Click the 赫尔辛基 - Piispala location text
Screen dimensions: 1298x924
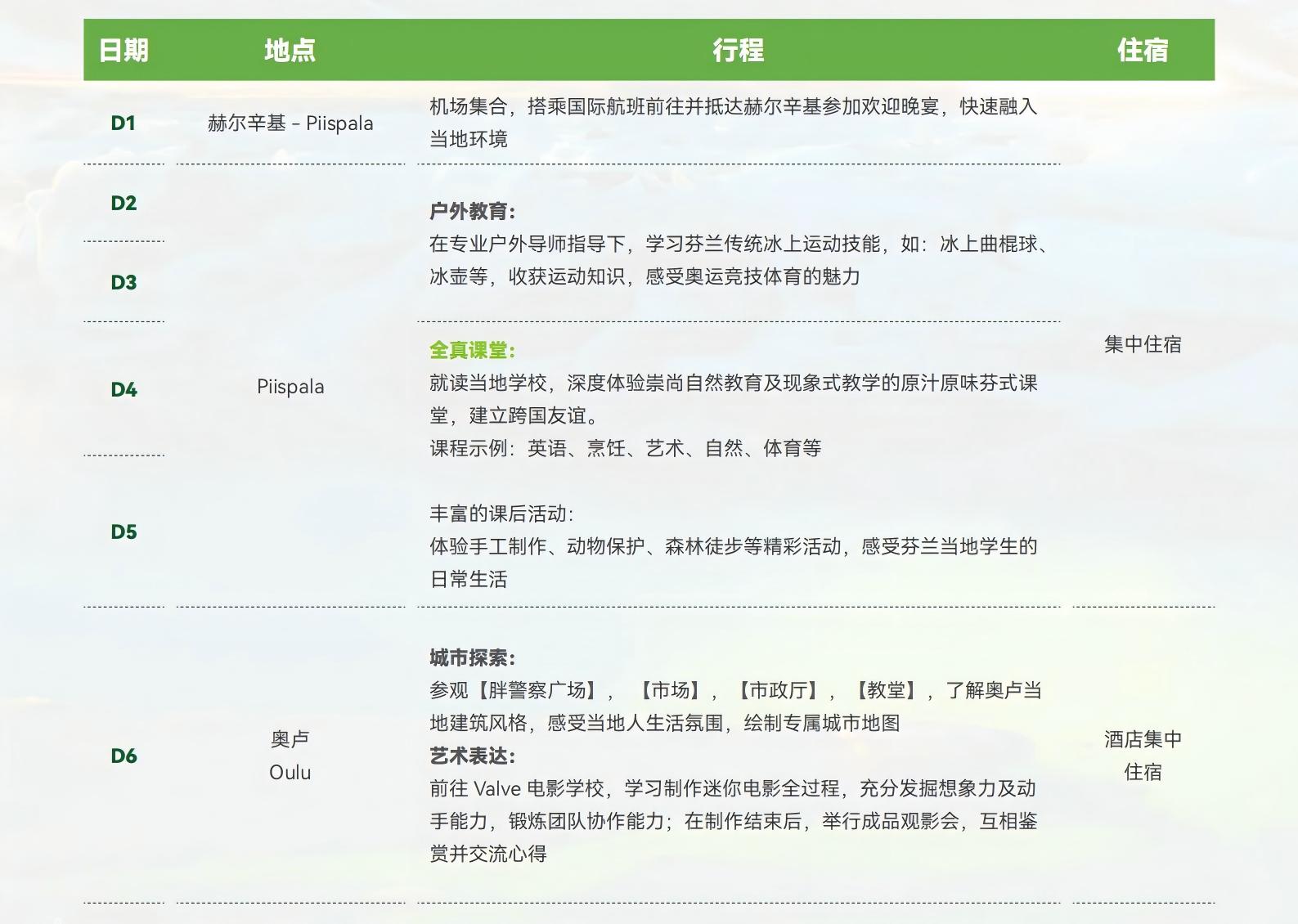click(x=290, y=123)
